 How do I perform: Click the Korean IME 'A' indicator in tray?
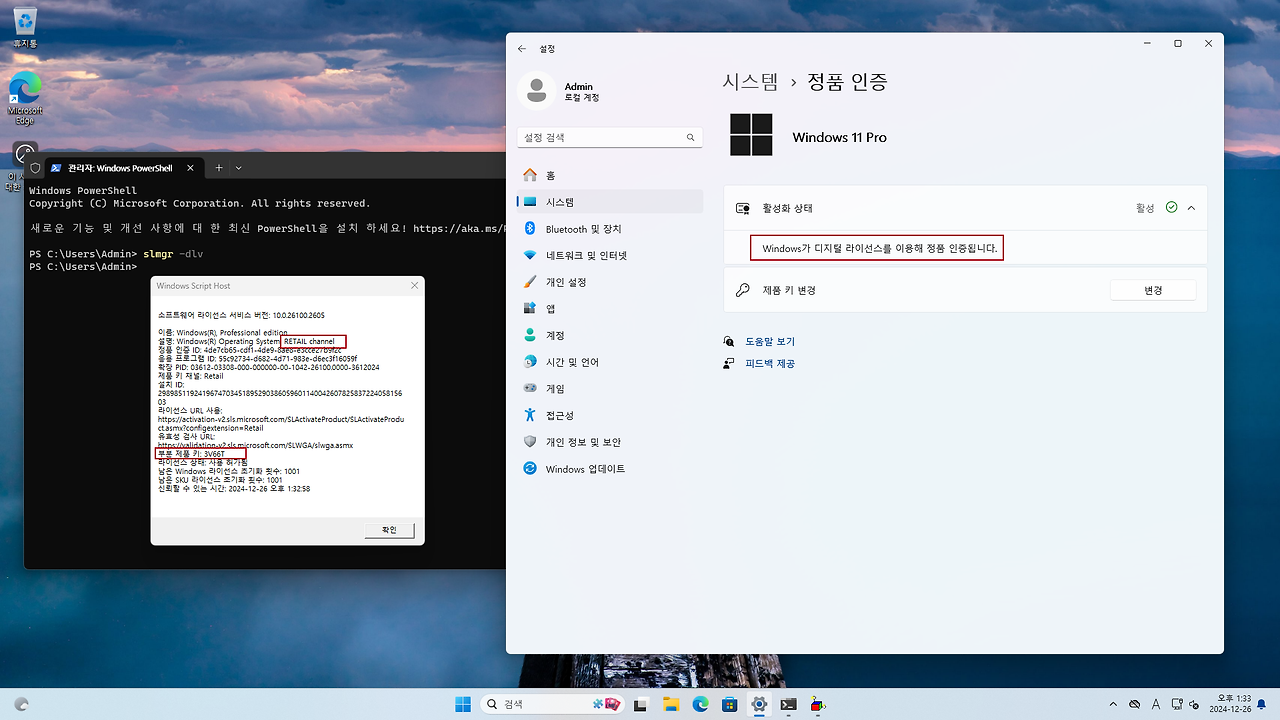coord(1157,705)
